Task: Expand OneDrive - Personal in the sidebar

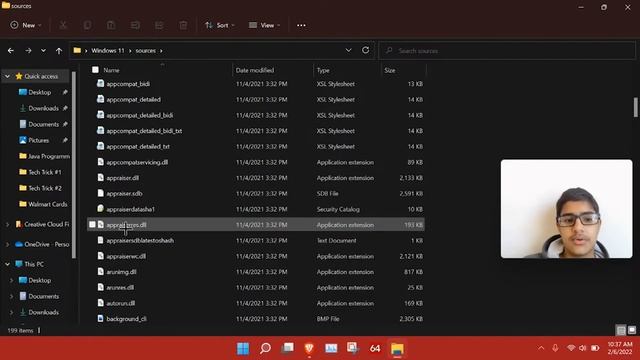Action: [7, 244]
